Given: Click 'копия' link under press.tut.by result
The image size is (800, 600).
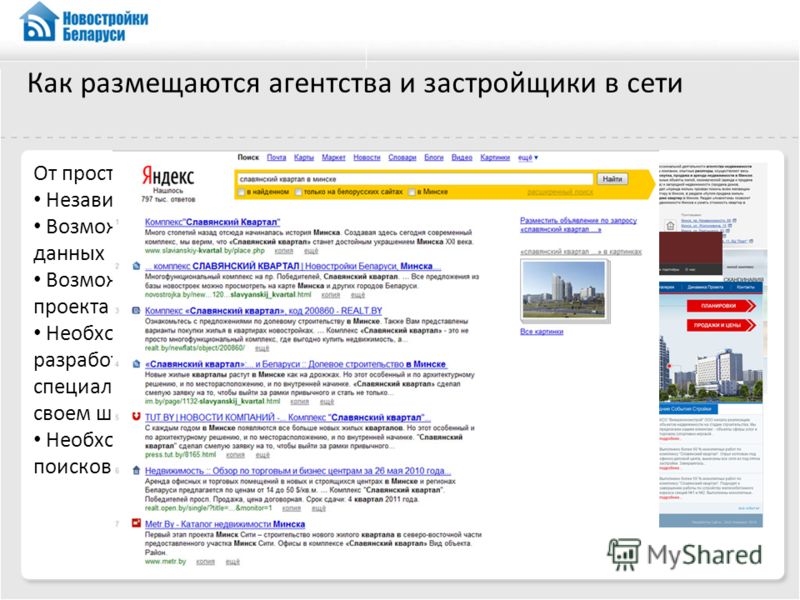Looking at the screenshot, I should [235, 455].
